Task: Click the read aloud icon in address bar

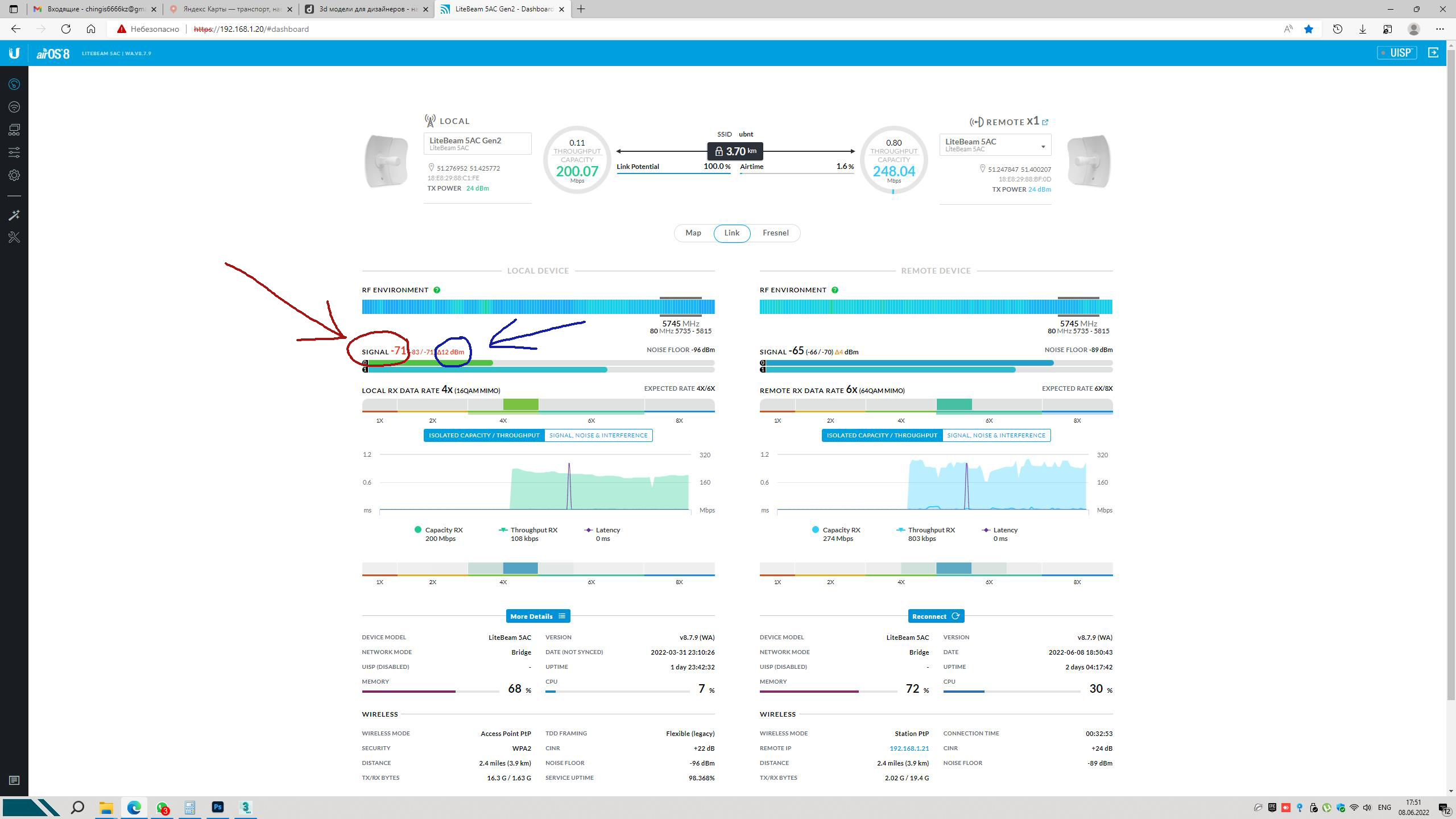Action: [1288, 29]
